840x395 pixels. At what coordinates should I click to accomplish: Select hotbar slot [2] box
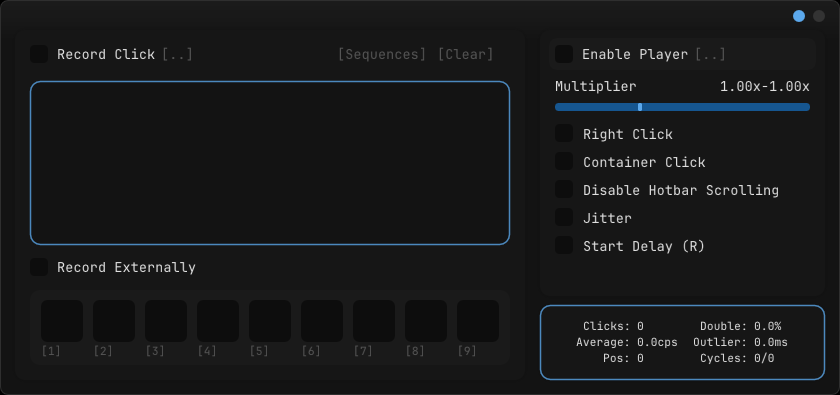pyautogui.click(x=114, y=321)
